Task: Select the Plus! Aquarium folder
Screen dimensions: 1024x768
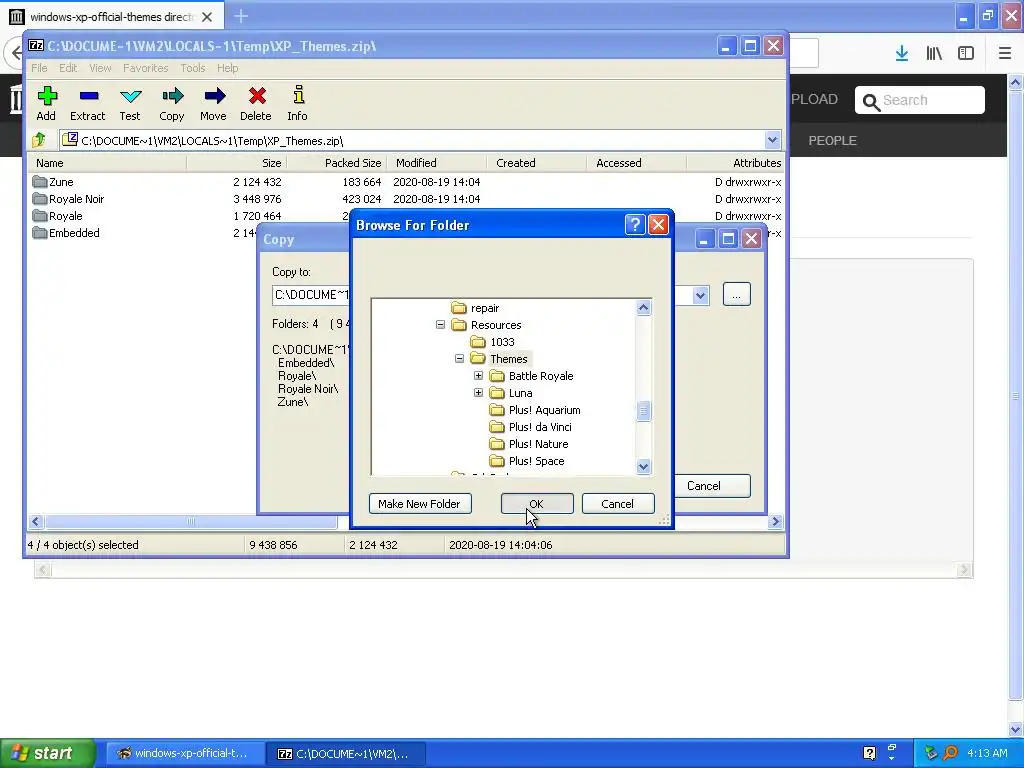Action: [x=544, y=410]
